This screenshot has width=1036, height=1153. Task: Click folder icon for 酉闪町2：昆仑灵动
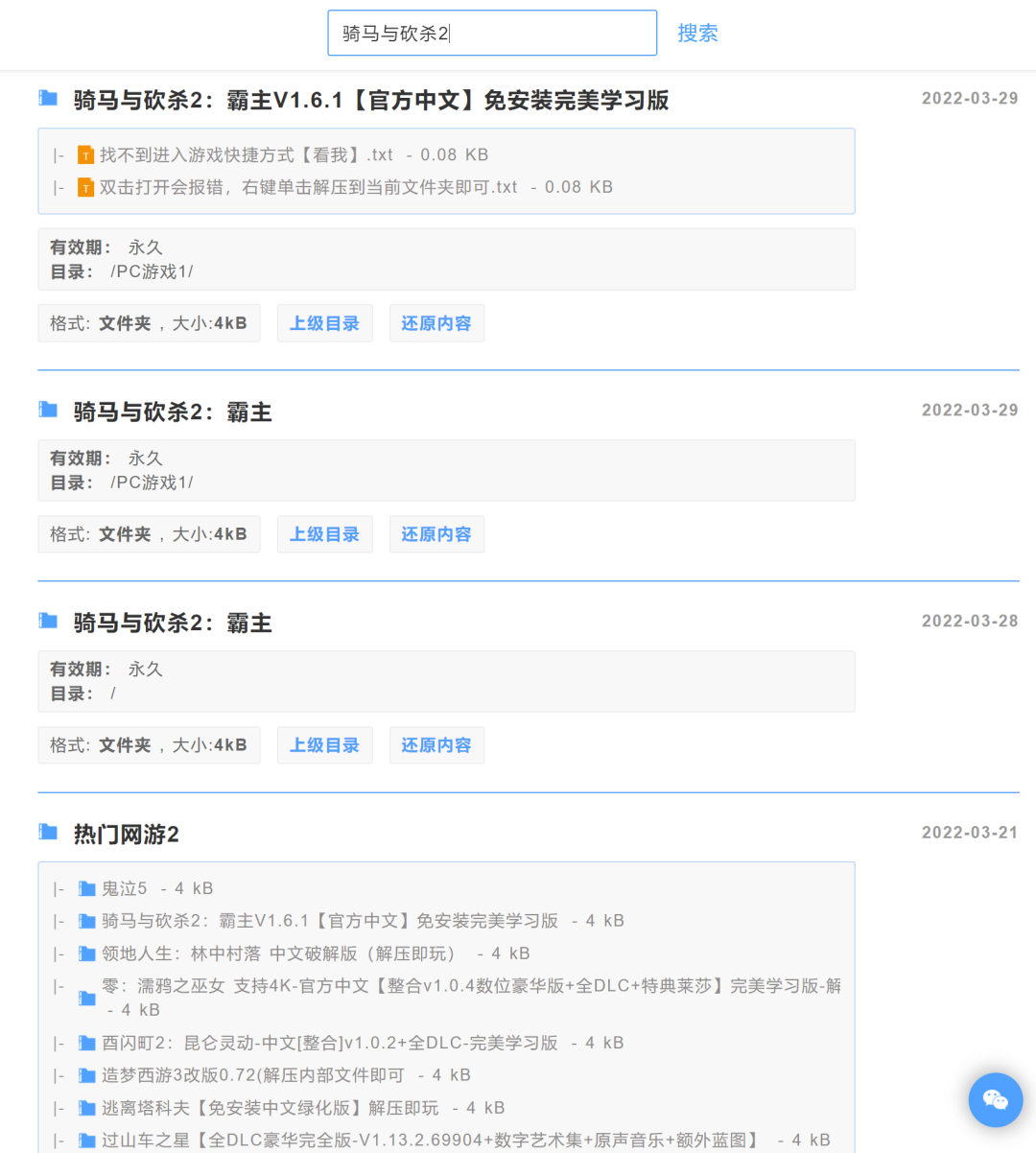(87, 1044)
